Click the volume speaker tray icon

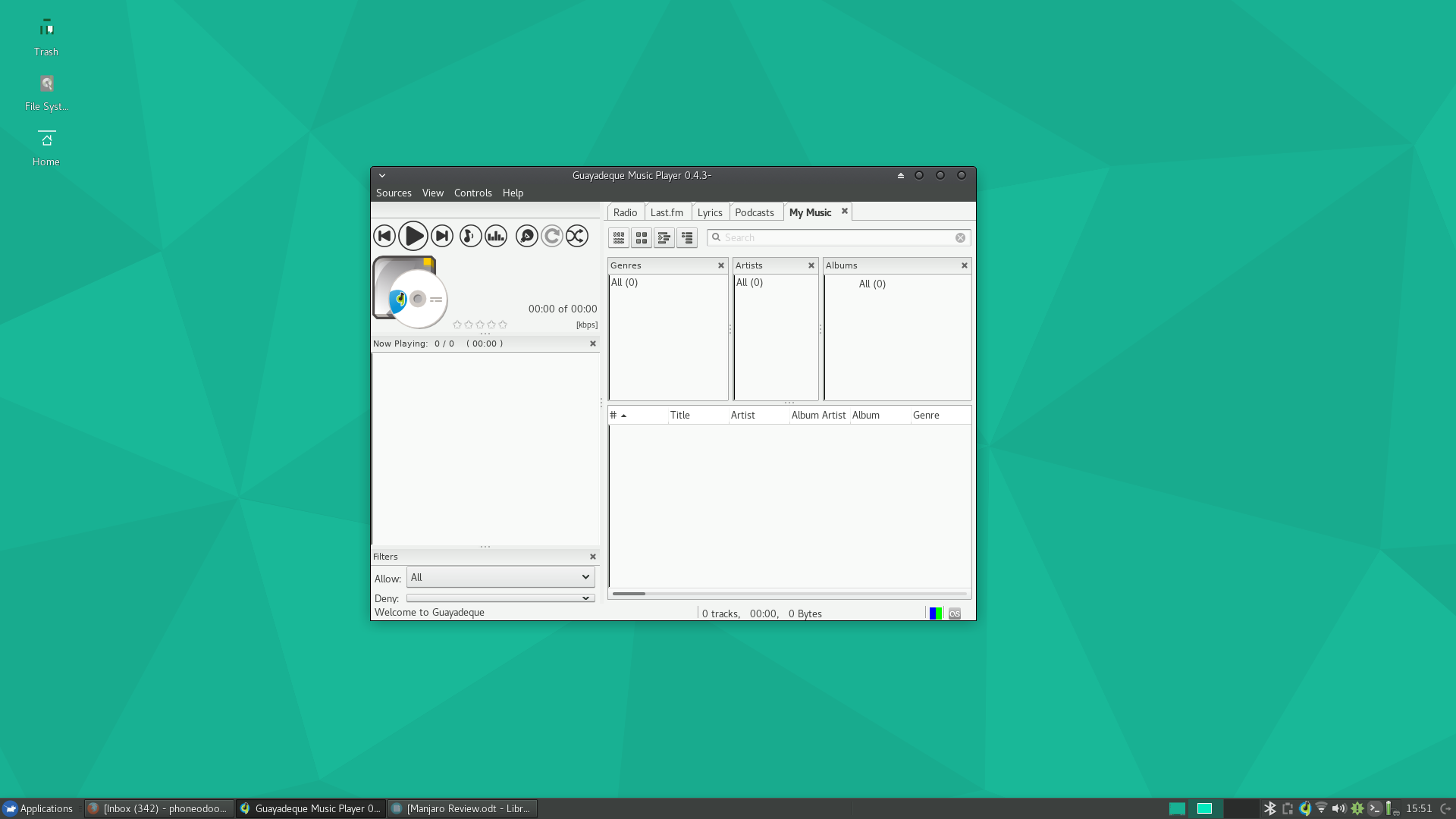(1339, 808)
